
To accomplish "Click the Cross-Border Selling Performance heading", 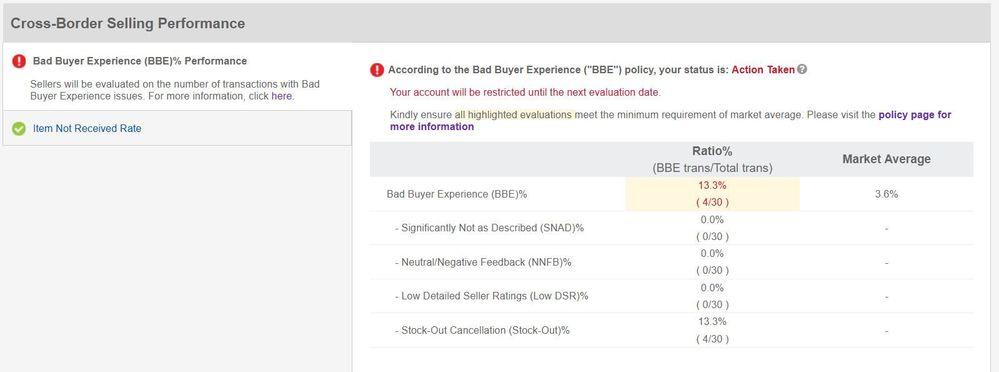I will pos(127,24).
